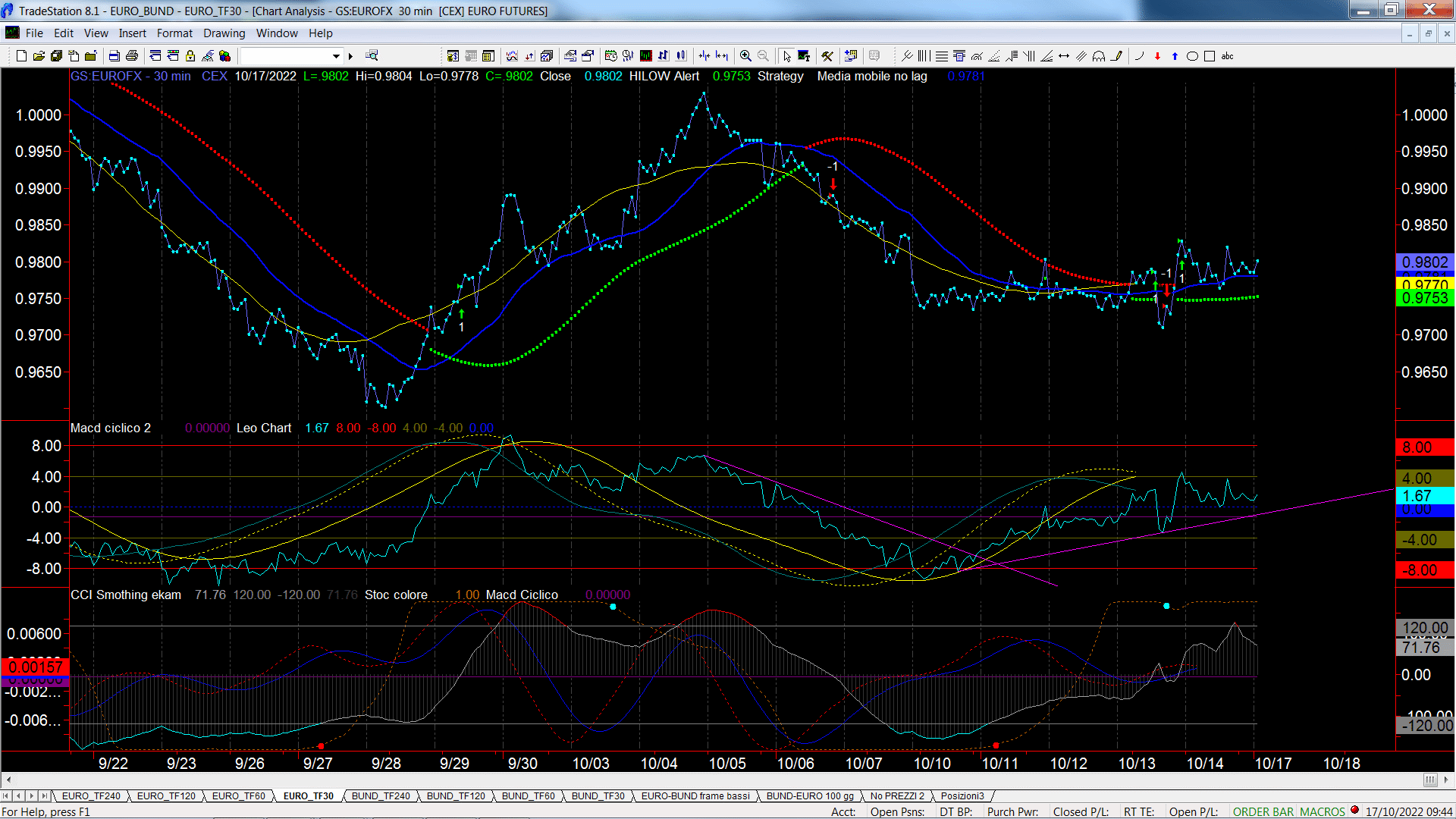The width and height of the screenshot is (1456, 819).
Task: Select the ellipse drawing tool
Action: 1192,55
